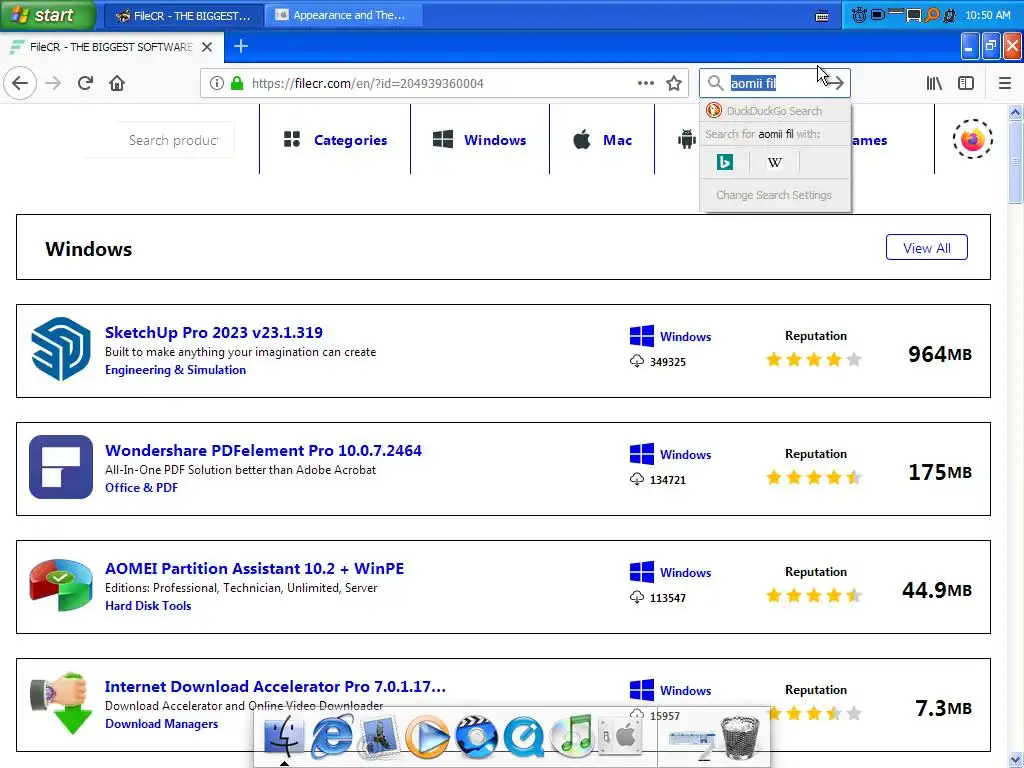The image size is (1024, 768).
Task: Show site information icon in URL bar
Action: pyautogui.click(x=217, y=84)
